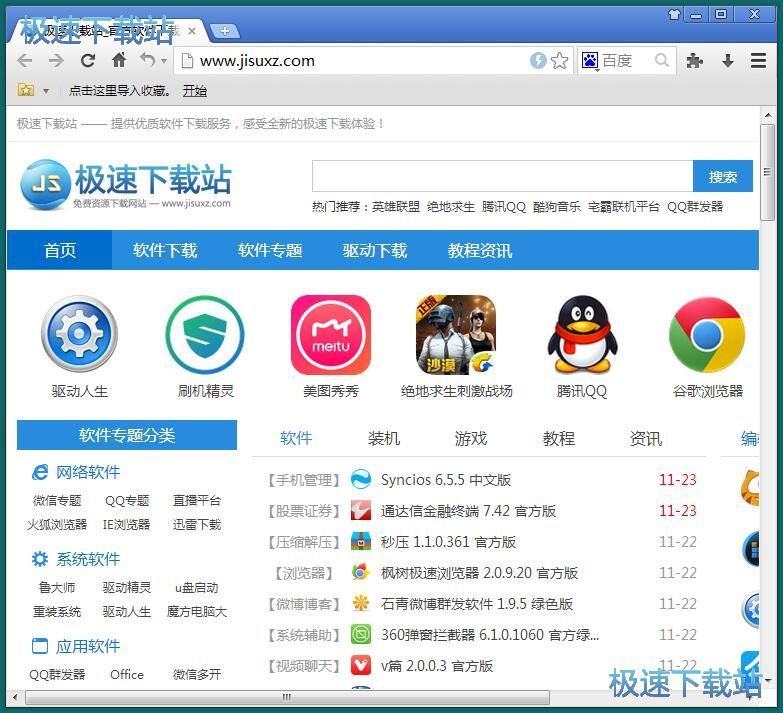Viewport: 783px width, 713px height.
Task: Select the 首页 navigation tab
Action: tap(60, 250)
